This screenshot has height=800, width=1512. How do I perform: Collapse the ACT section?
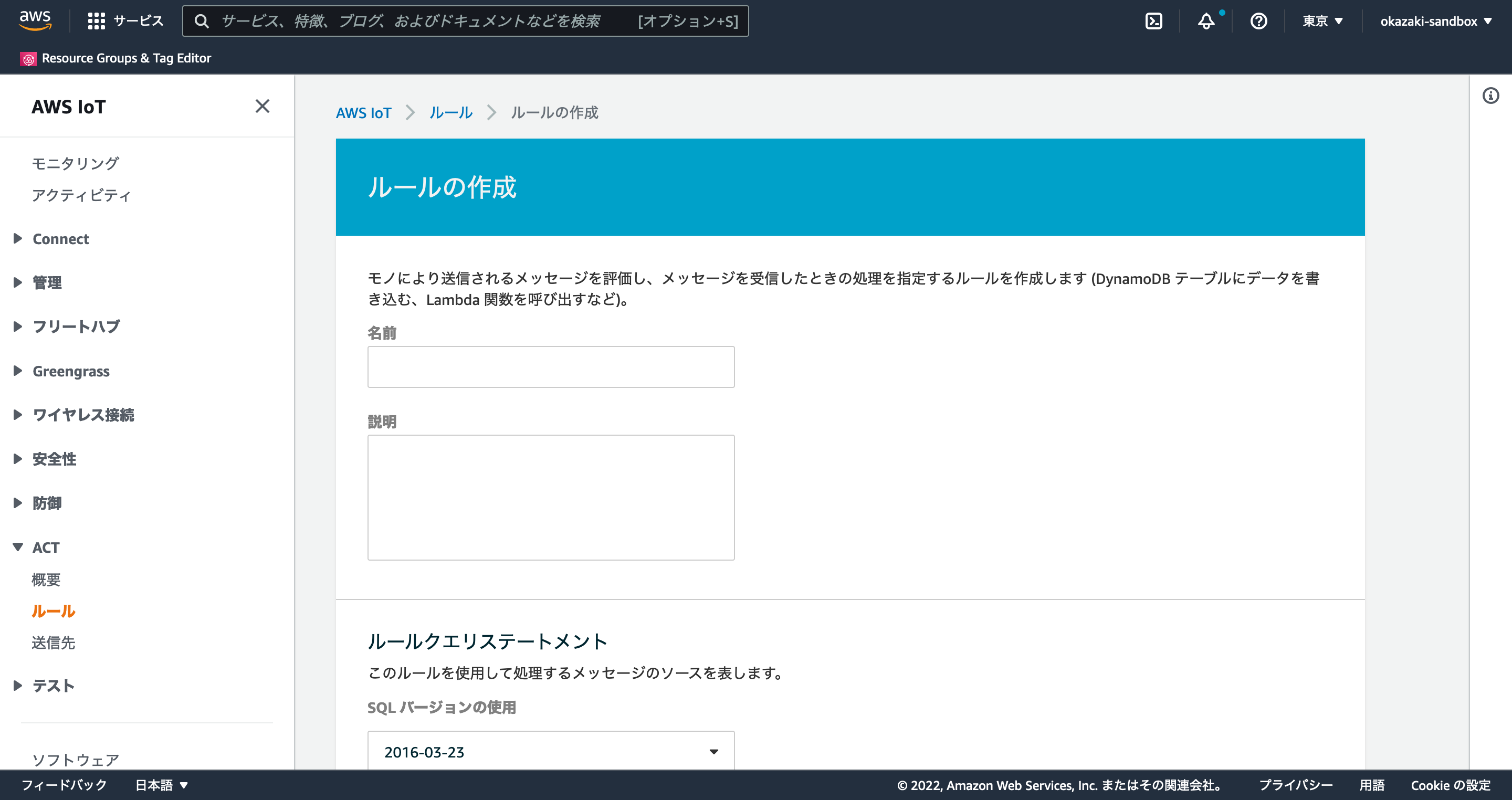pyautogui.click(x=46, y=547)
